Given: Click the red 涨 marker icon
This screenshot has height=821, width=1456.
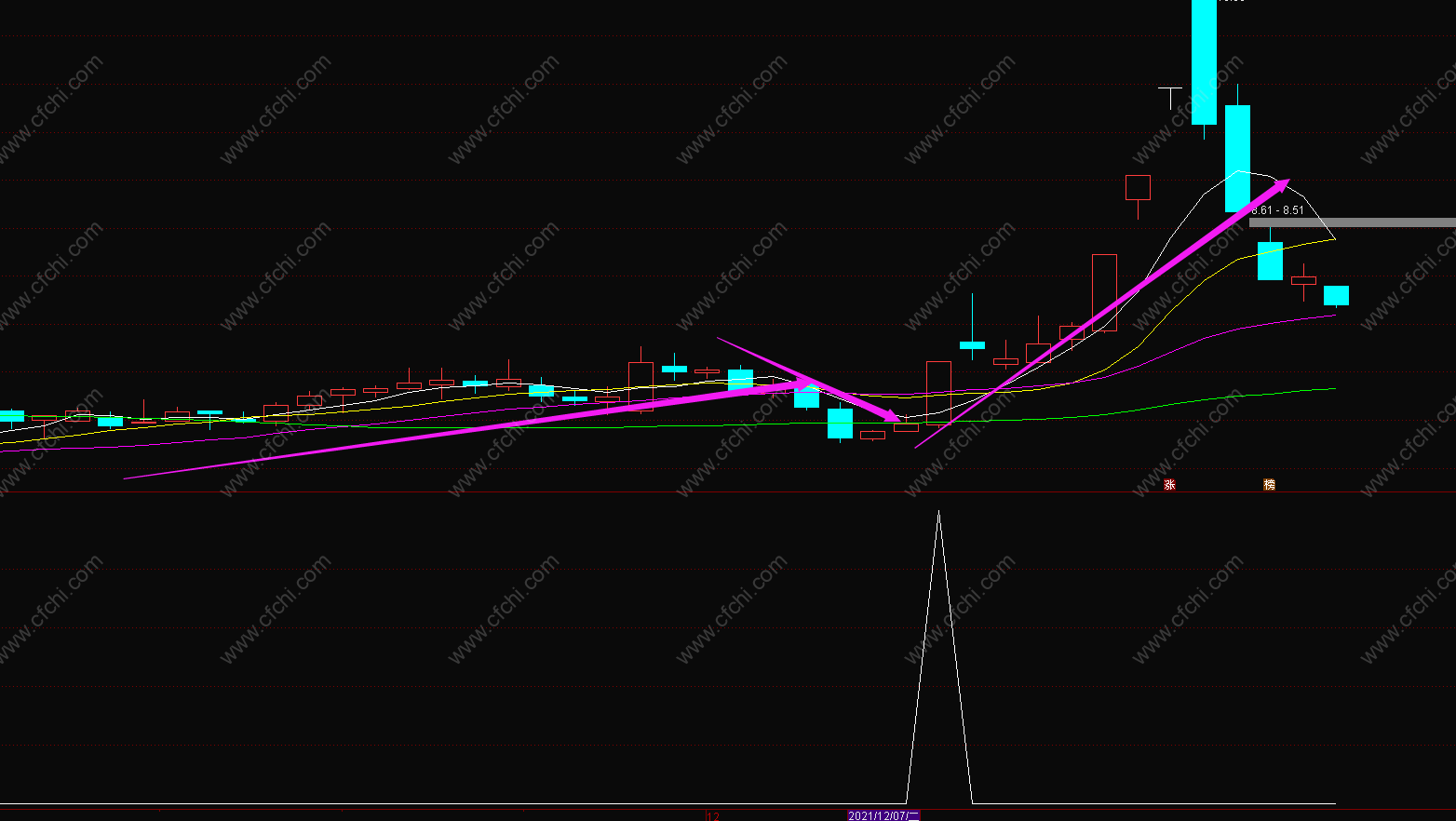Looking at the screenshot, I should (x=1169, y=485).
